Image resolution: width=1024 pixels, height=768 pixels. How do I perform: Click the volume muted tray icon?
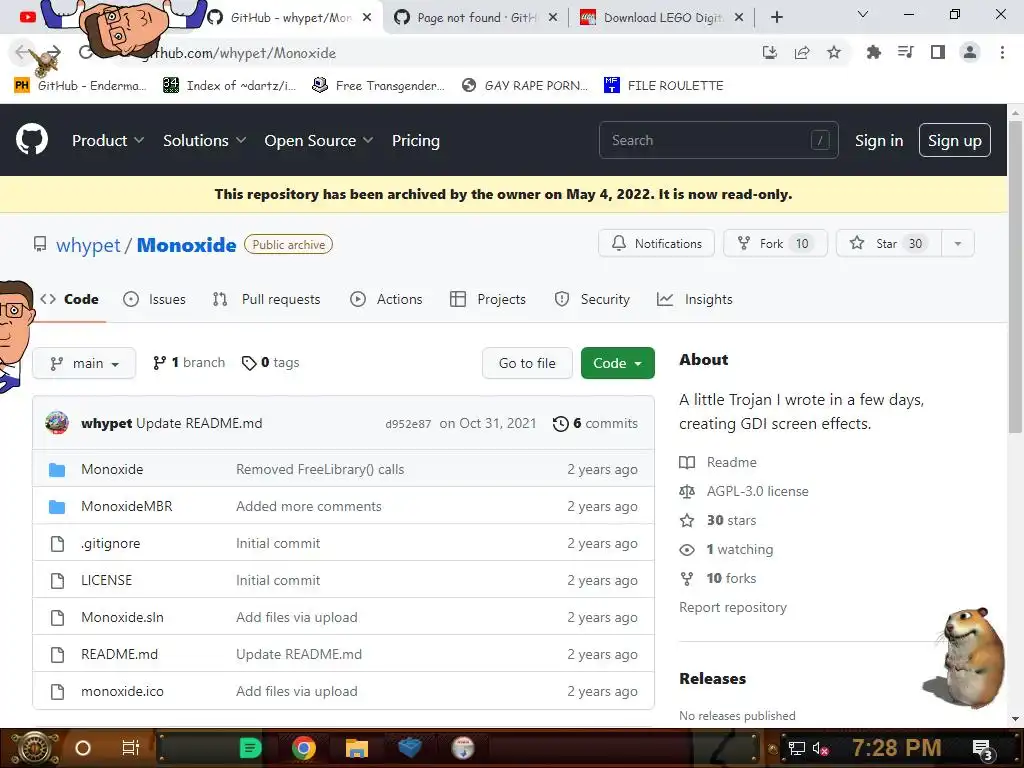coord(820,748)
